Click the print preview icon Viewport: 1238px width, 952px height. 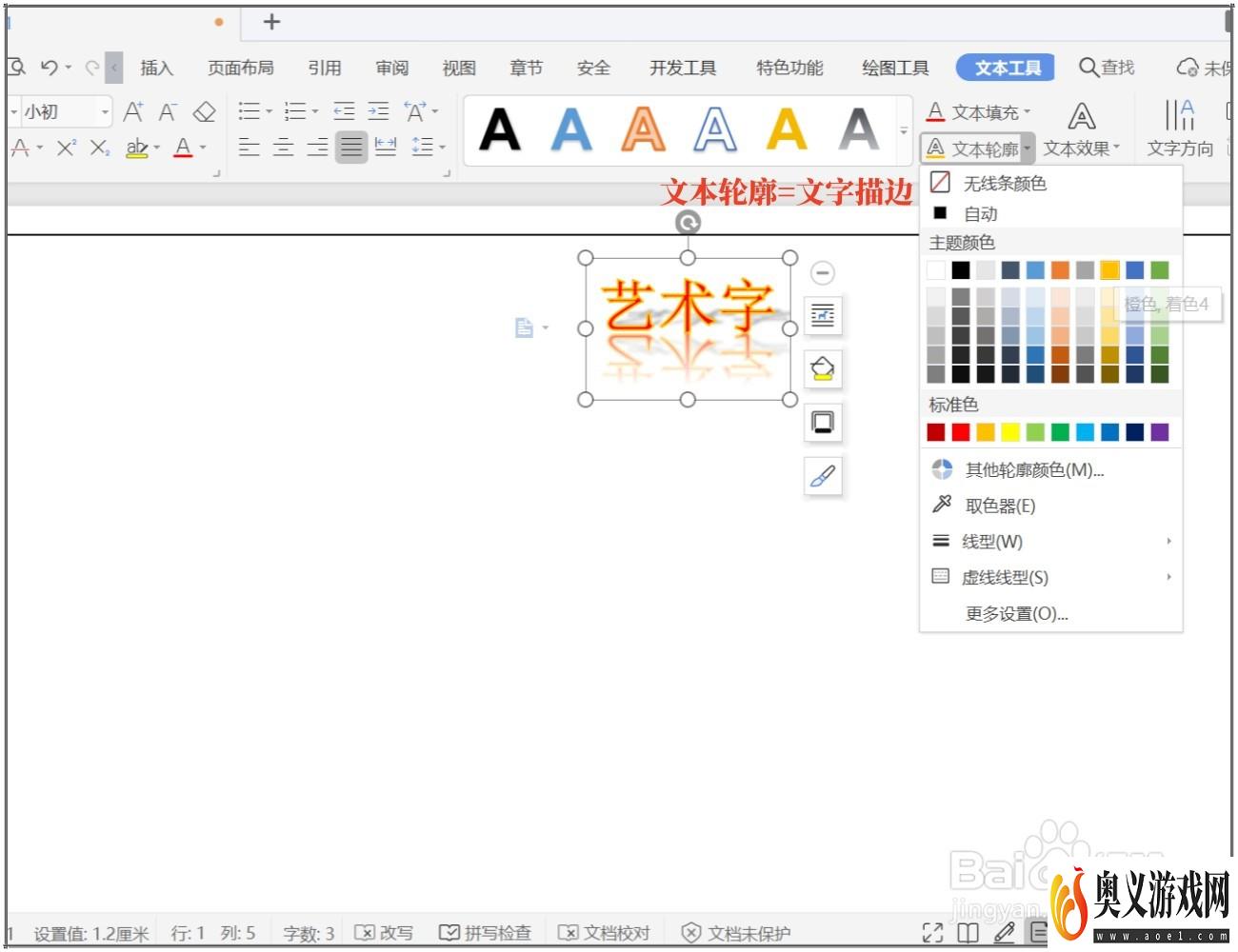(x=16, y=67)
